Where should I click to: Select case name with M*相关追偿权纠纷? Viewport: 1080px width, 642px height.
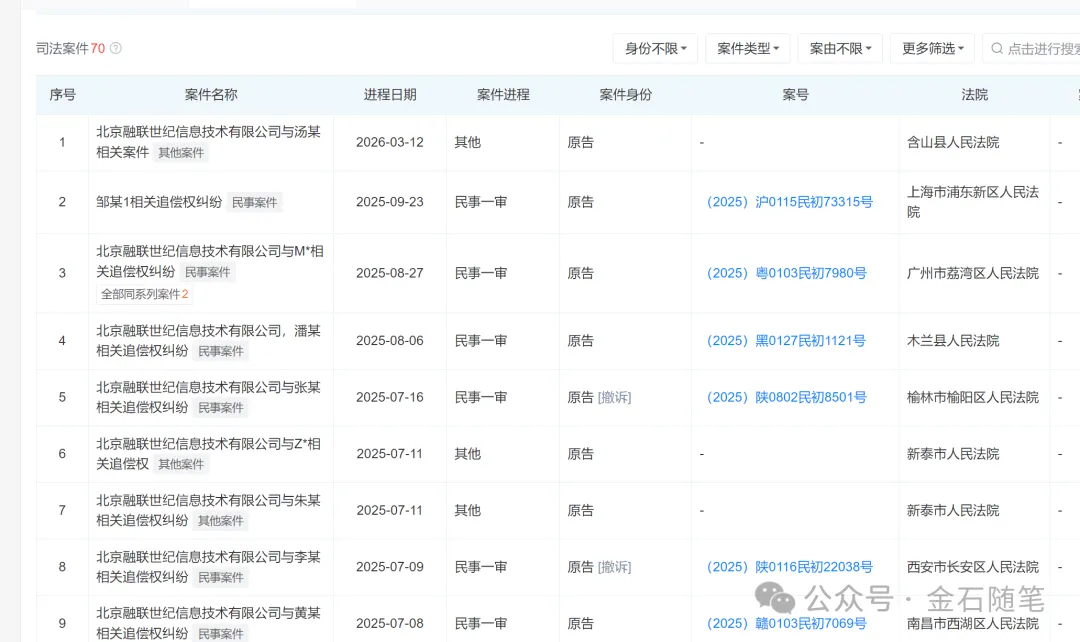[x=209, y=261]
